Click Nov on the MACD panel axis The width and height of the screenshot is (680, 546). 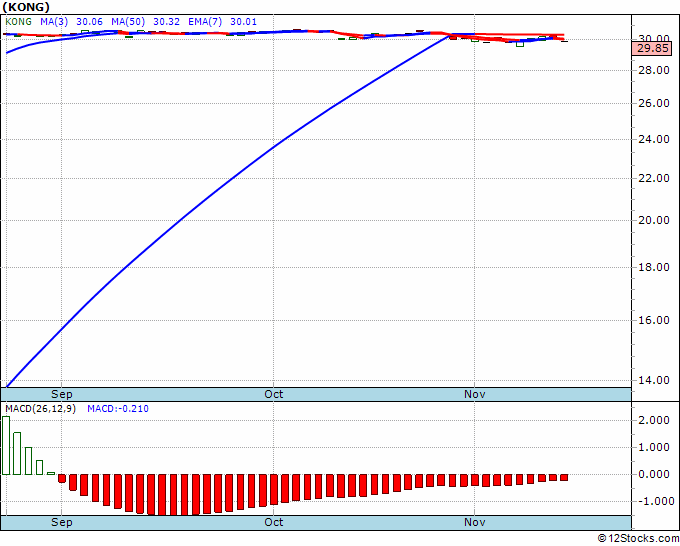pos(474,522)
